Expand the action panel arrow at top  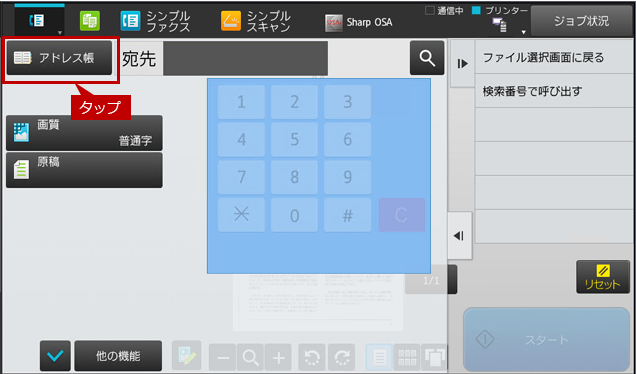(462, 64)
